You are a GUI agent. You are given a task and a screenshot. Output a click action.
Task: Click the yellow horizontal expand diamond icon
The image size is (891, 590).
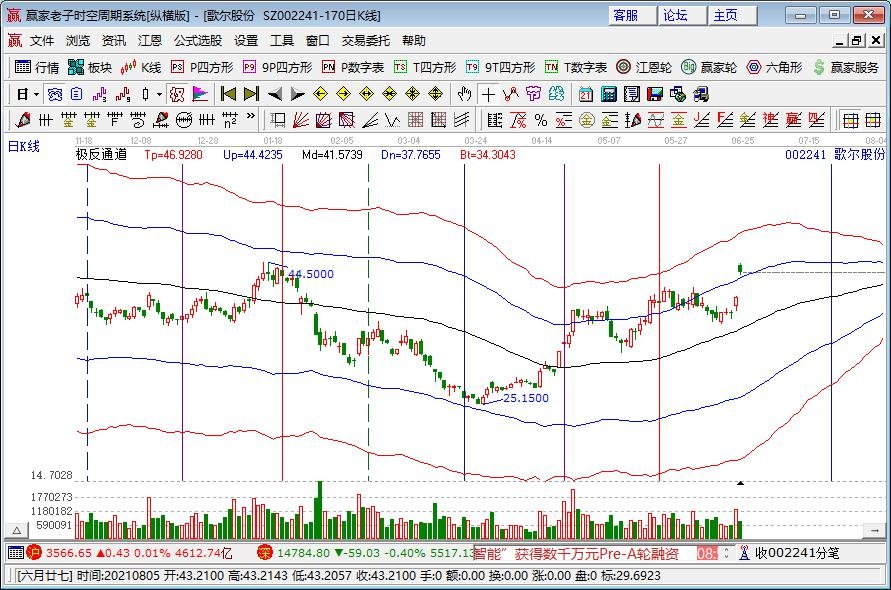(367, 94)
